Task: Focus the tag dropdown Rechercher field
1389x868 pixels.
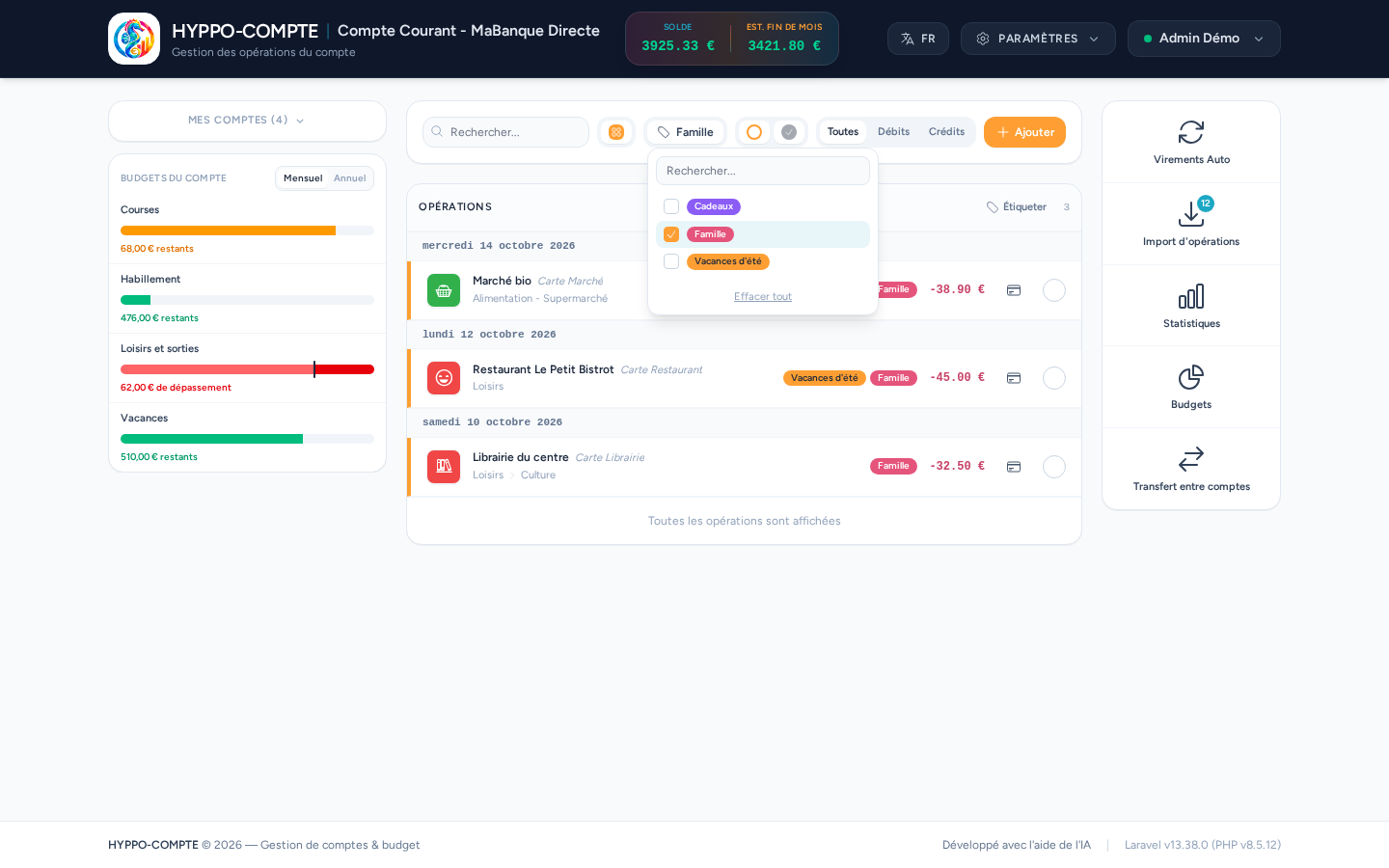Action: pyautogui.click(x=763, y=171)
